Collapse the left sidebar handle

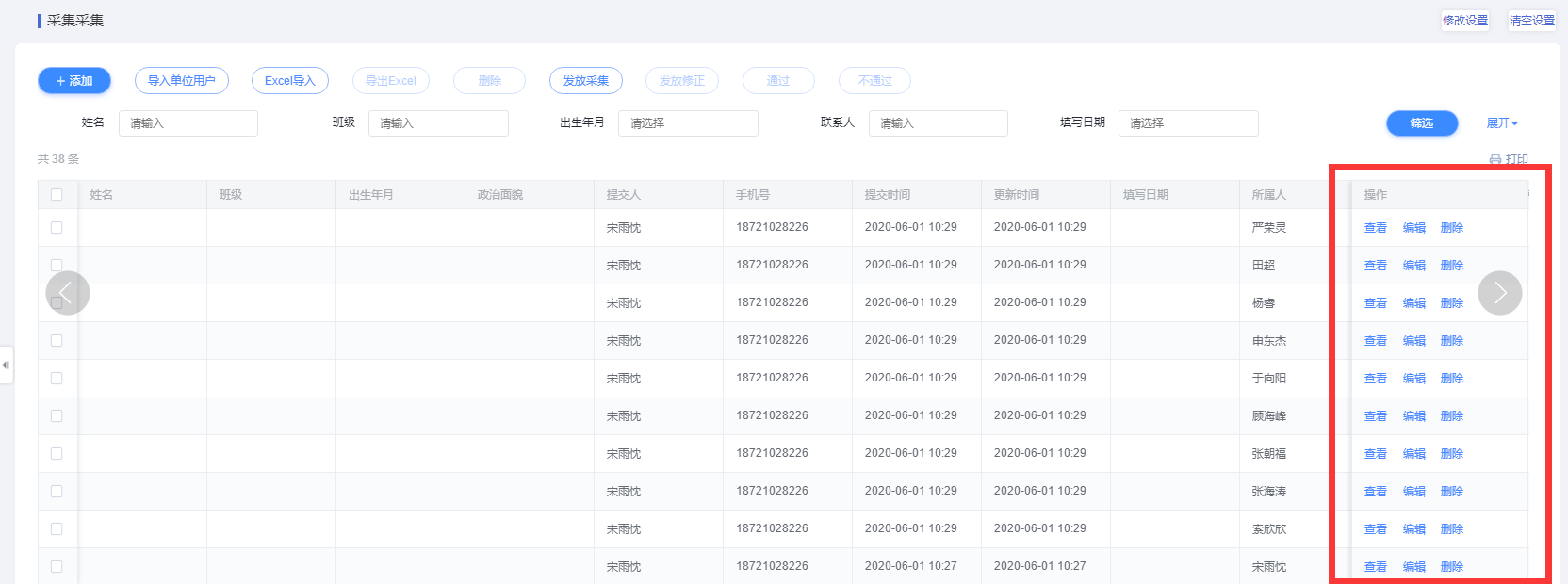(6, 365)
